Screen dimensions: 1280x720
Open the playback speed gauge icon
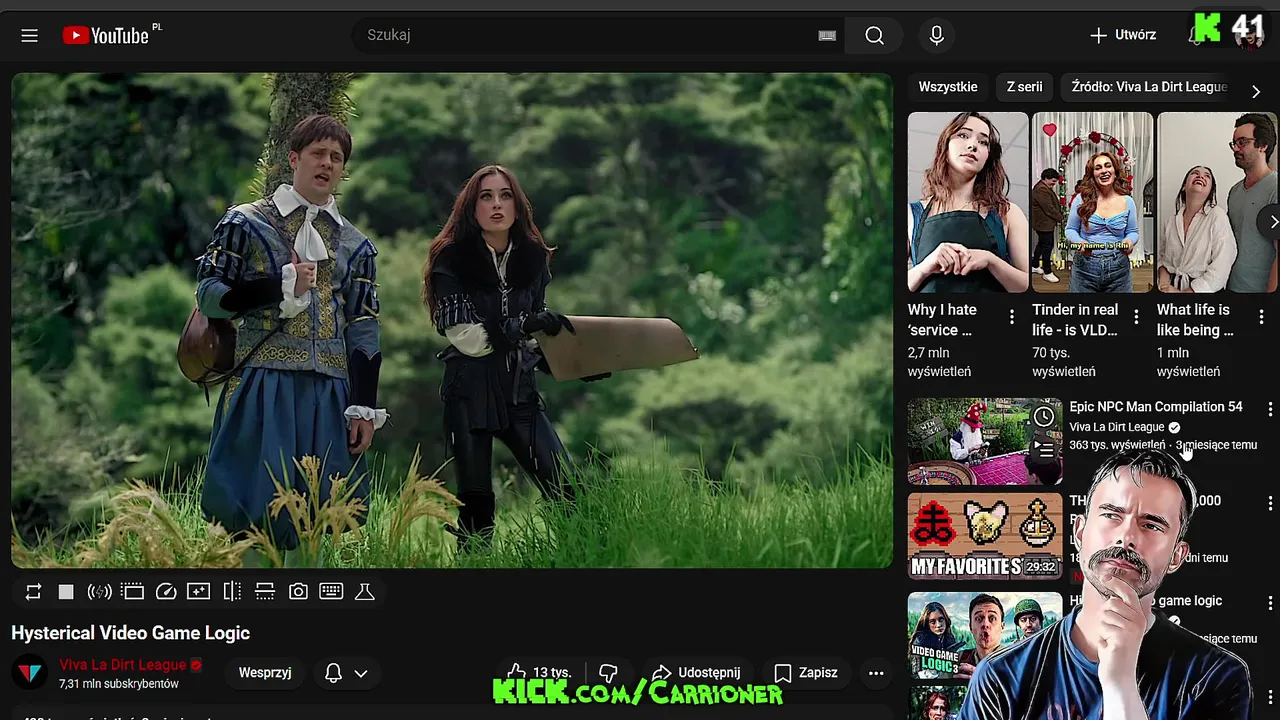(x=166, y=592)
